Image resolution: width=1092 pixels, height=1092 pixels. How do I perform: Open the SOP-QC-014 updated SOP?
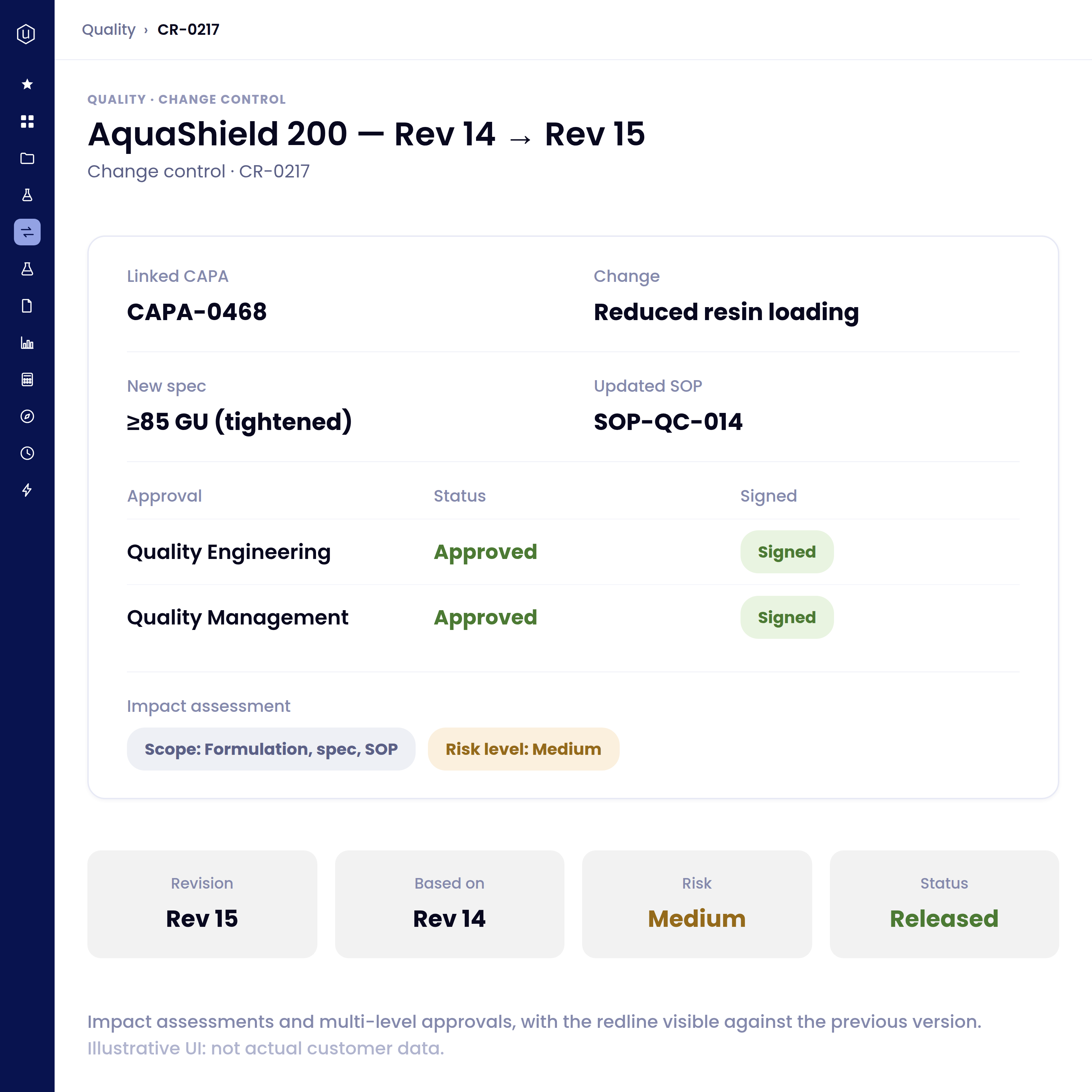point(668,422)
